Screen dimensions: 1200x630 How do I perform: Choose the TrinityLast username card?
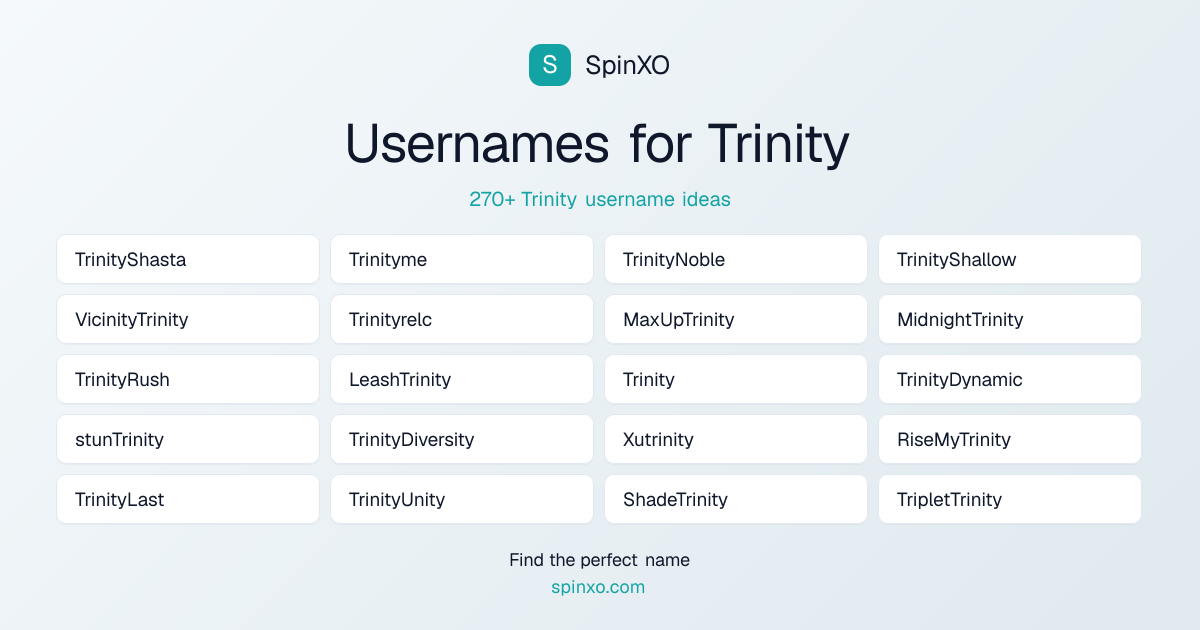[188, 499]
